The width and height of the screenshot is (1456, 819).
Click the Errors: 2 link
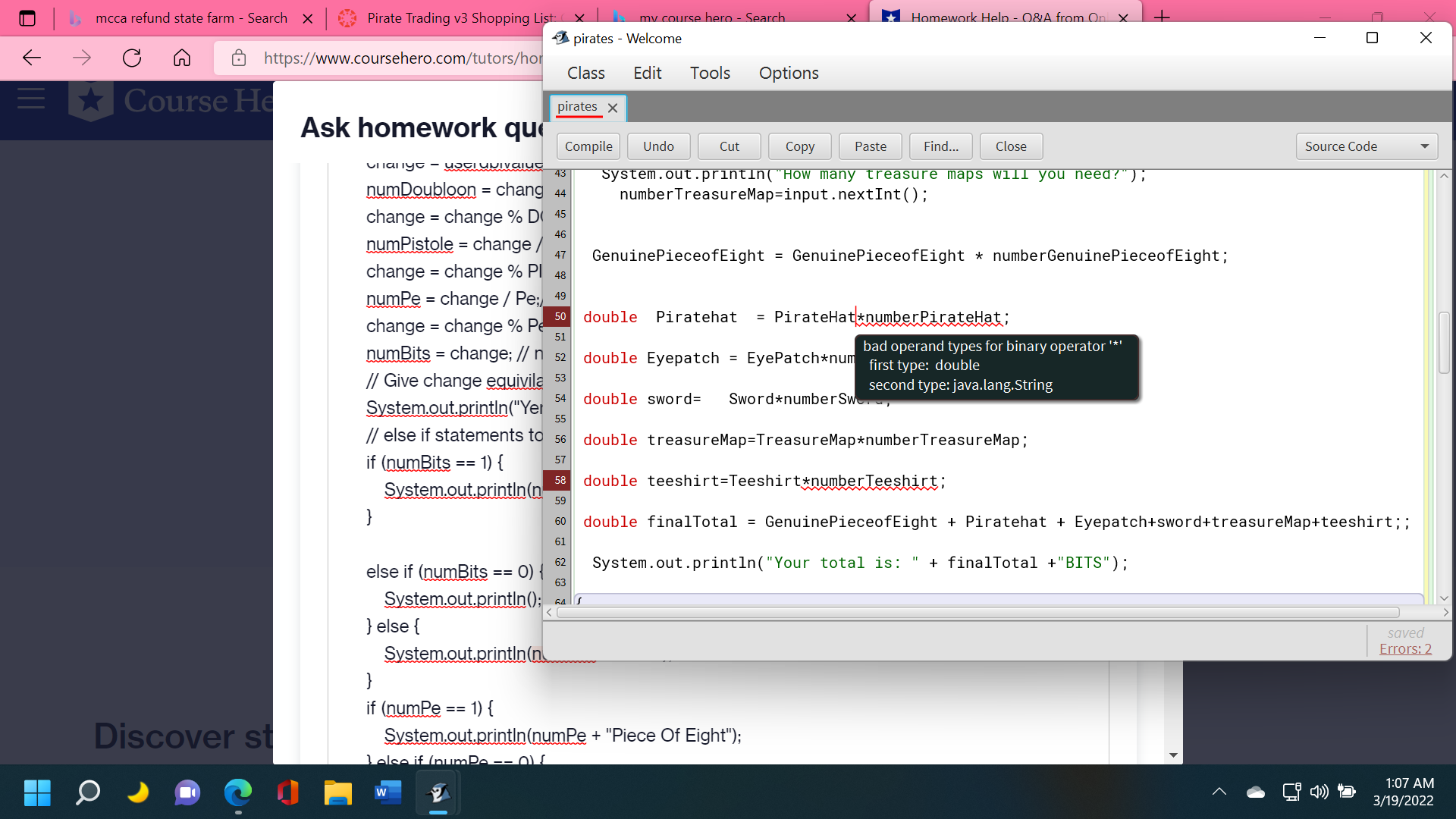(x=1405, y=649)
